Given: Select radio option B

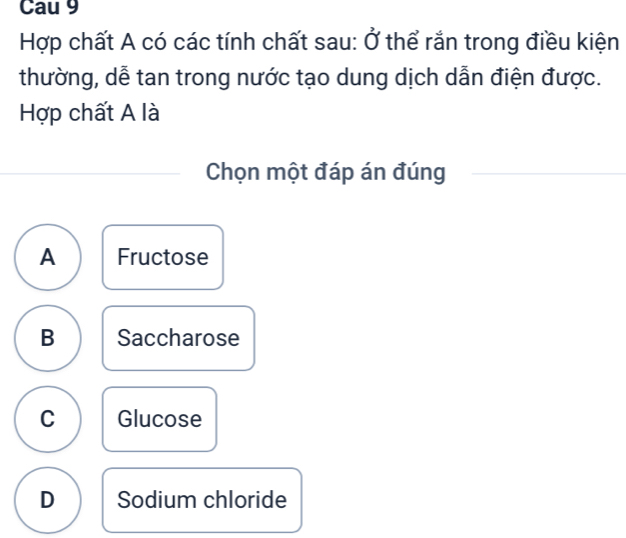Looking at the screenshot, I should (47, 338).
